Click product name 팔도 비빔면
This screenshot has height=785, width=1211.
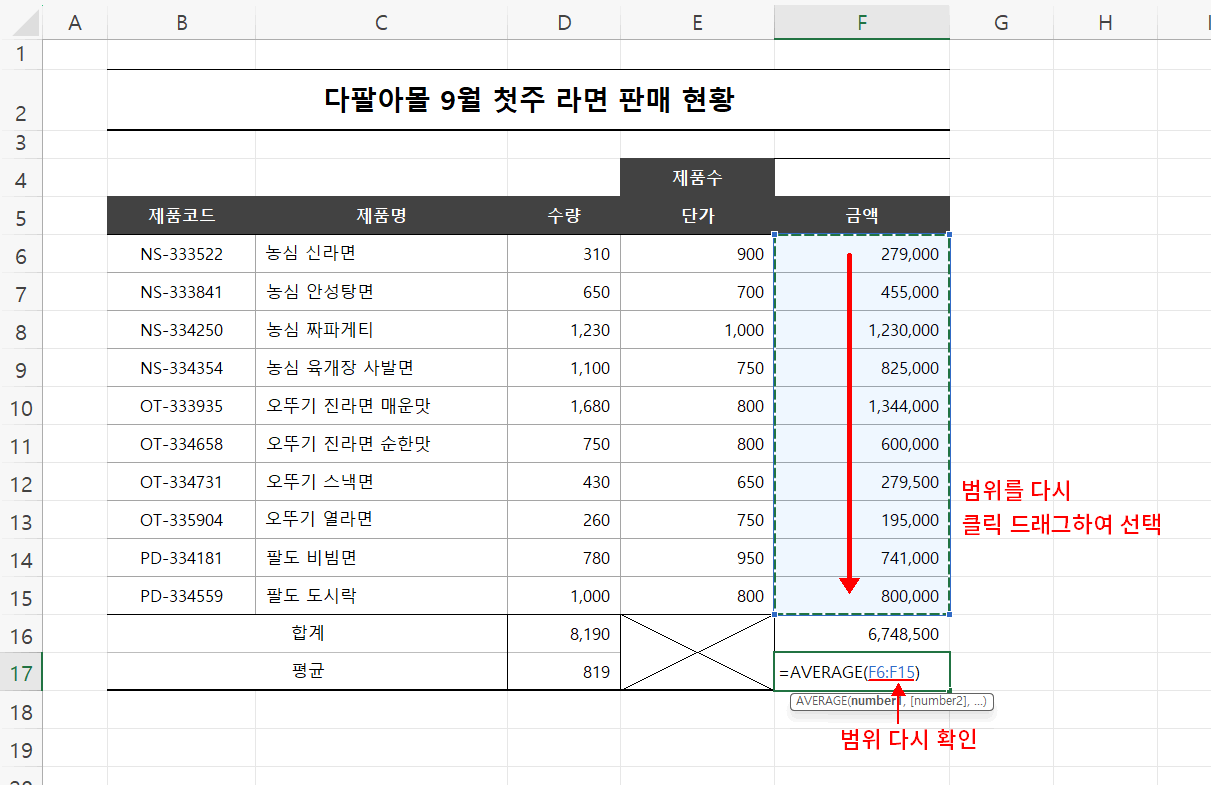click(x=381, y=558)
